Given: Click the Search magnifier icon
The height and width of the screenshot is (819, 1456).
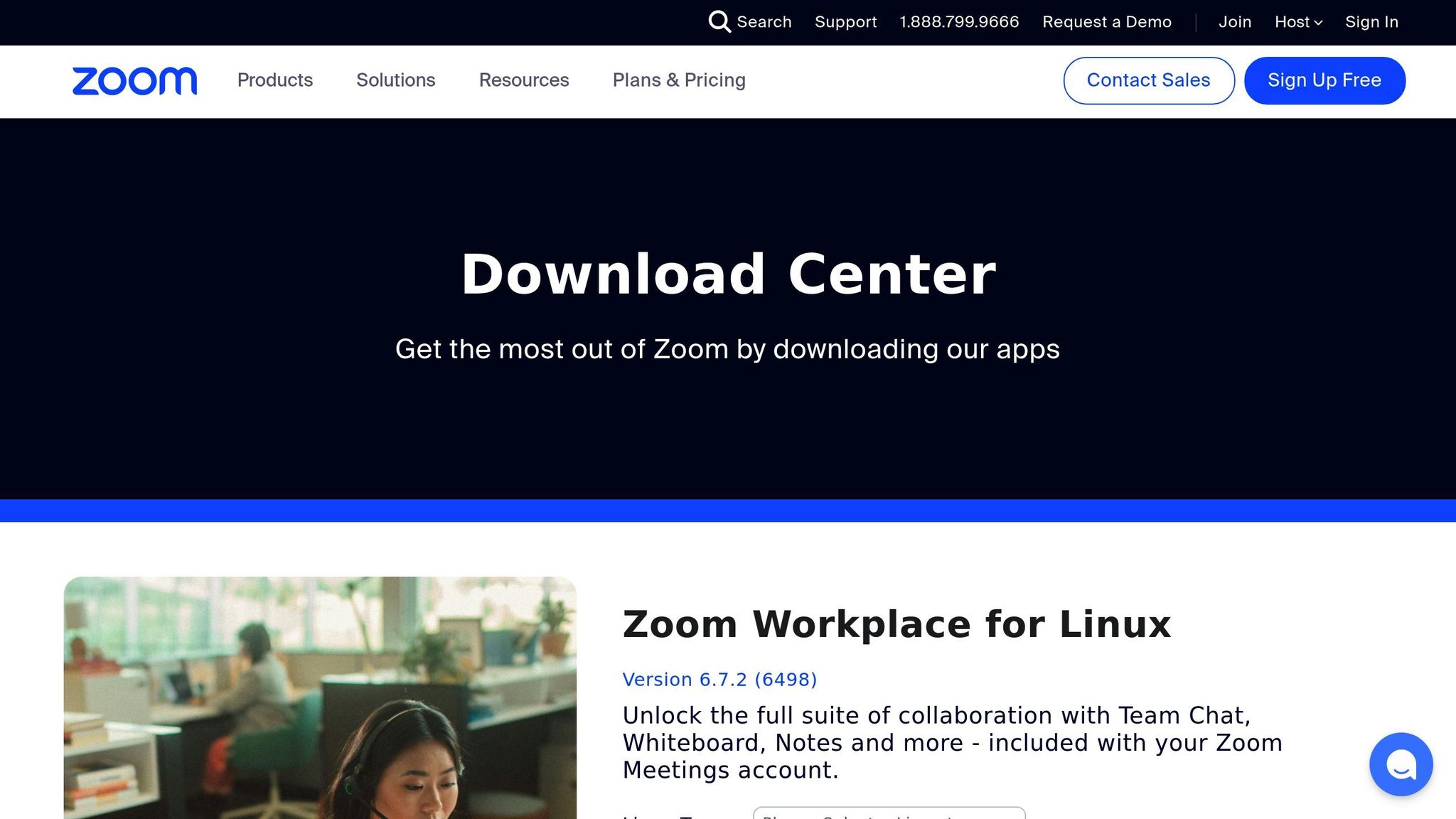Looking at the screenshot, I should coord(719,22).
